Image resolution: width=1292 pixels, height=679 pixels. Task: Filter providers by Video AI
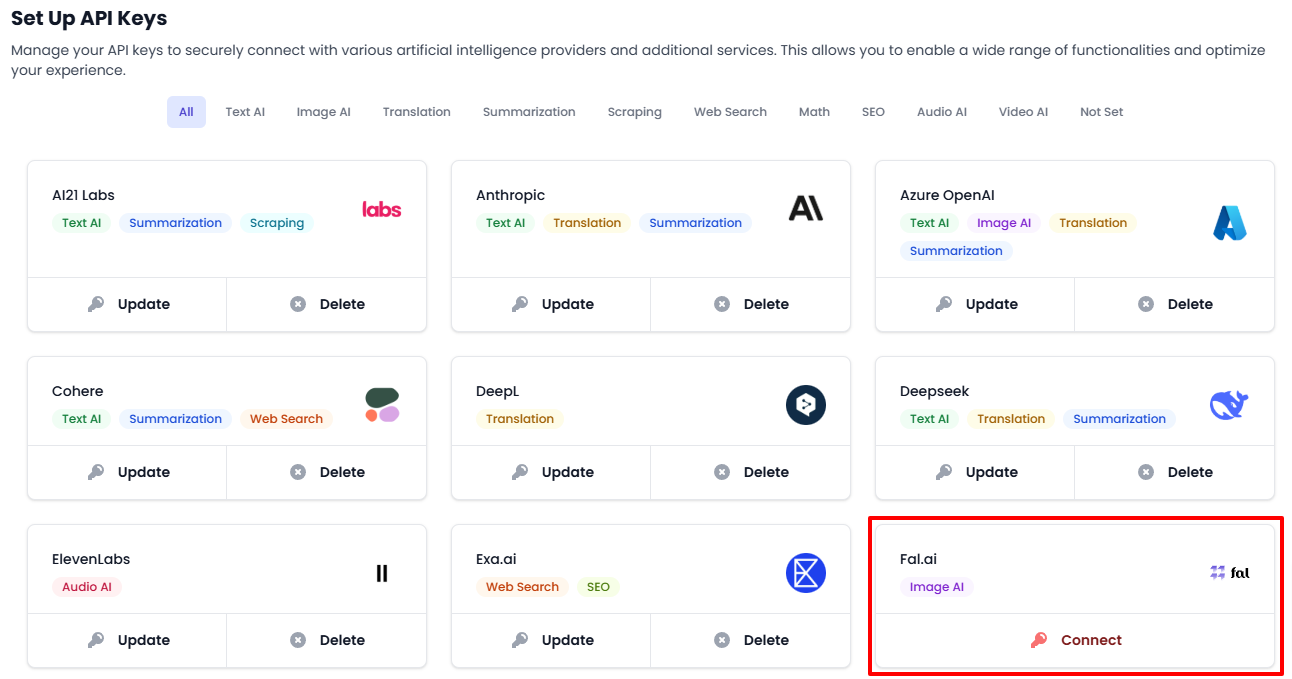click(1023, 112)
